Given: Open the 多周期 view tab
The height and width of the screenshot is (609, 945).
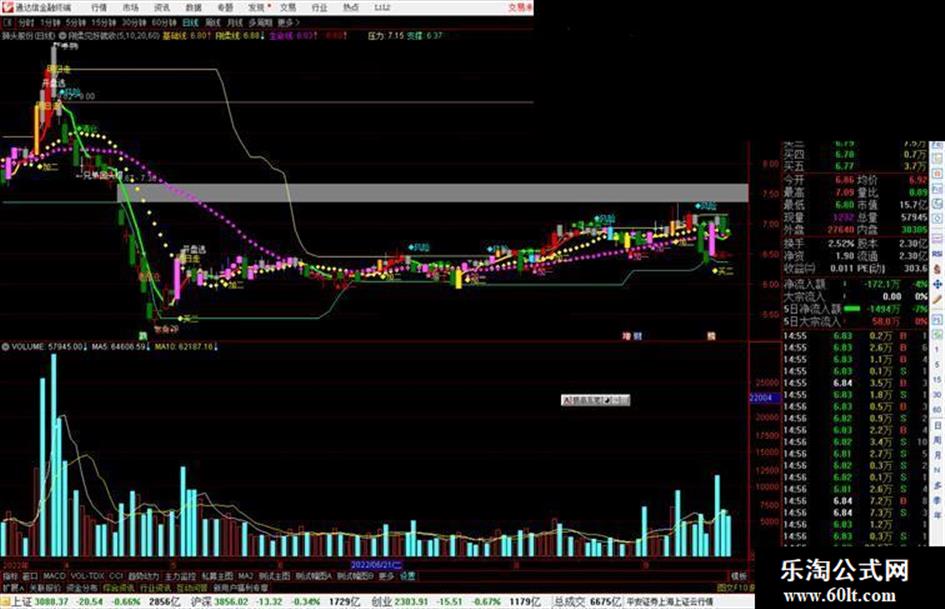Looking at the screenshot, I should pos(260,23).
